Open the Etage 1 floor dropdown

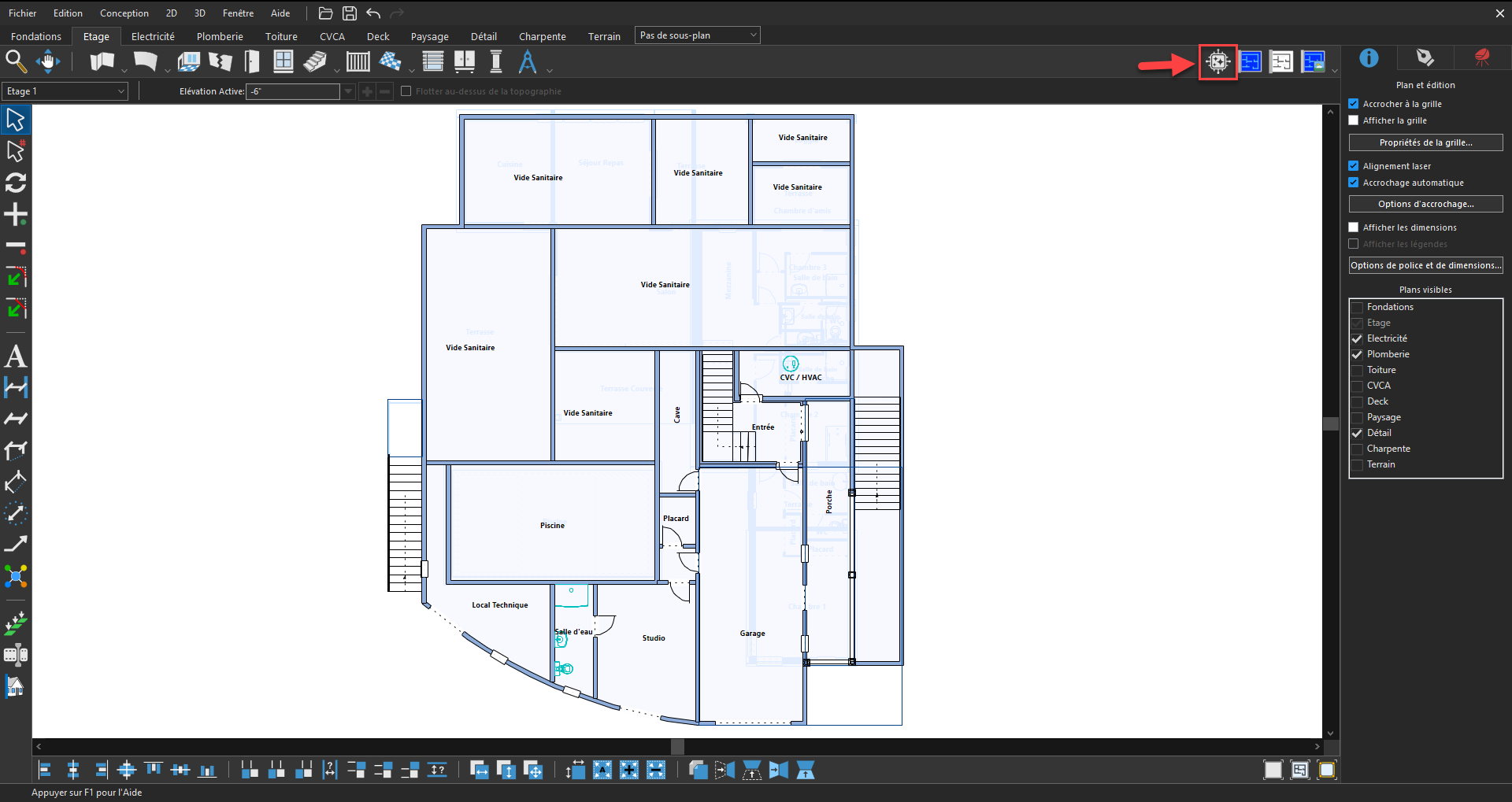coord(65,91)
